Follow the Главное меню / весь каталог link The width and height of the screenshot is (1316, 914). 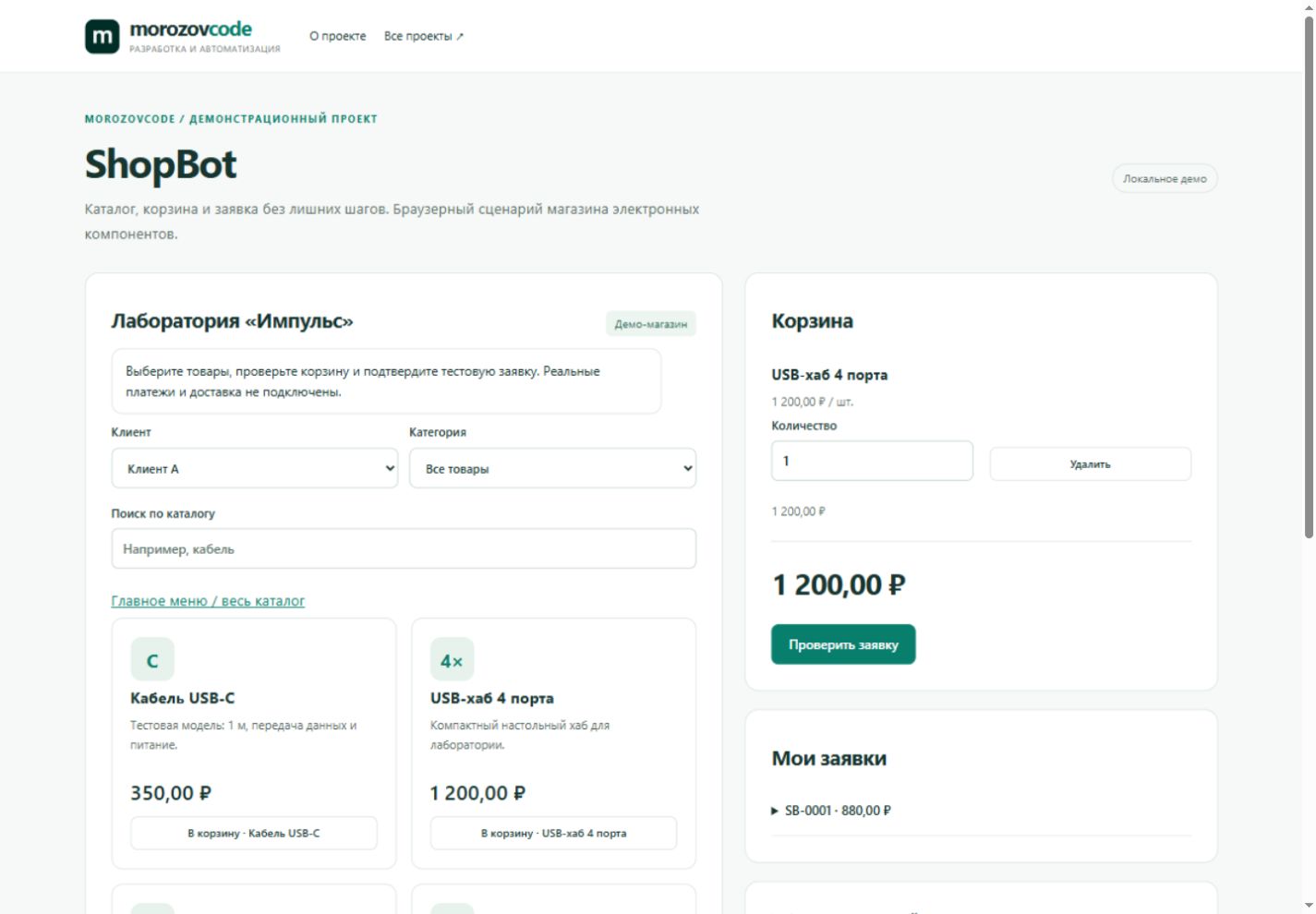[x=208, y=601]
